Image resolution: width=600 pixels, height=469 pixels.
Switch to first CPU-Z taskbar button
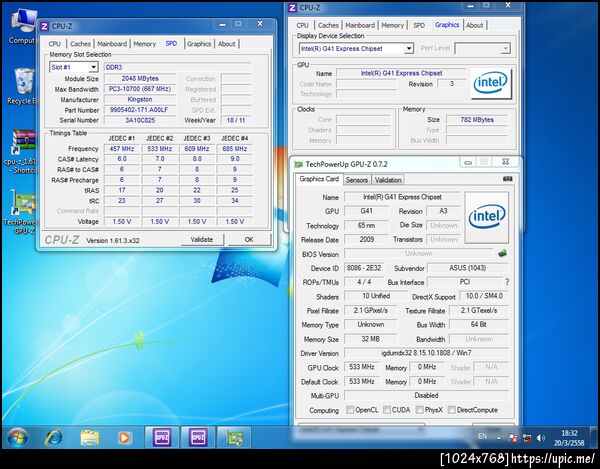pyautogui.click(x=162, y=437)
